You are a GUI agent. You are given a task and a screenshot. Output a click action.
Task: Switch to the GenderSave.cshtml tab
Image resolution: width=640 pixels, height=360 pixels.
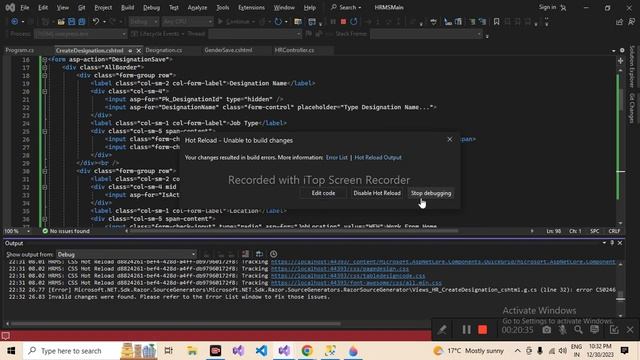(228, 50)
